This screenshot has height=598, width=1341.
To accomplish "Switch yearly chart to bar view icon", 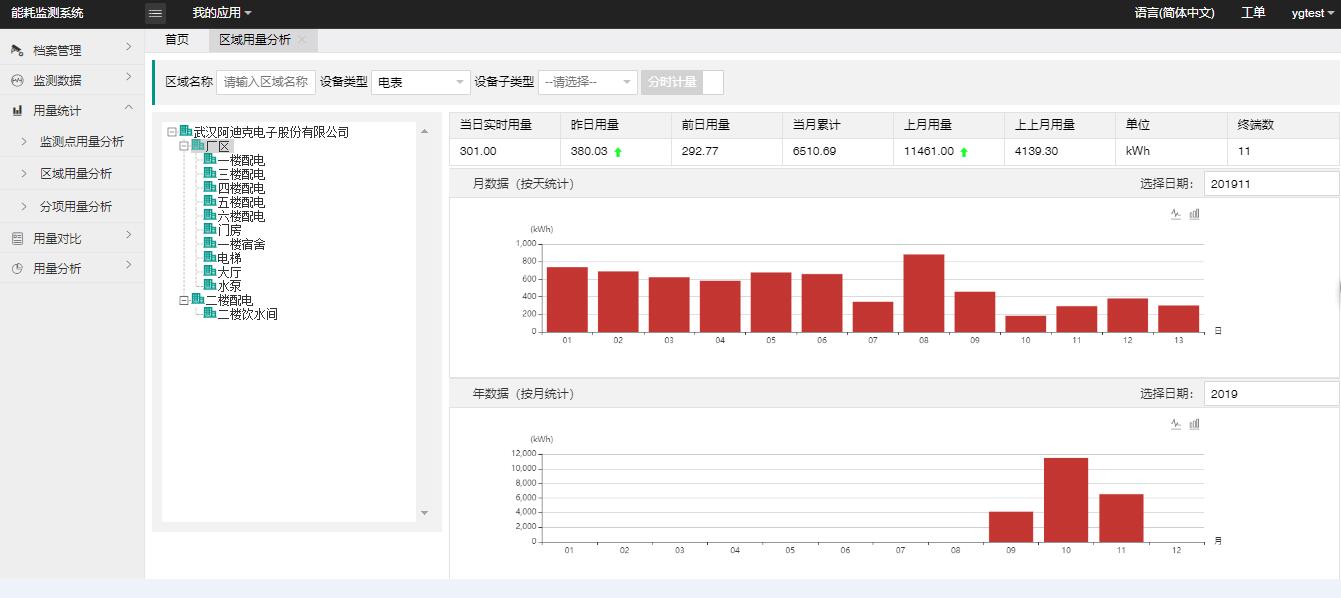I will click(1194, 424).
